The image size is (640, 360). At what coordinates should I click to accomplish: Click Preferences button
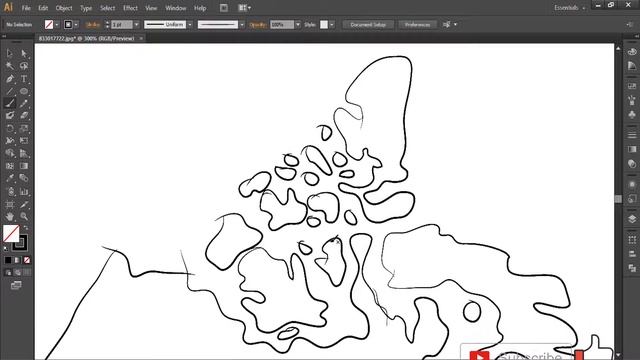click(x=418, y=25)
